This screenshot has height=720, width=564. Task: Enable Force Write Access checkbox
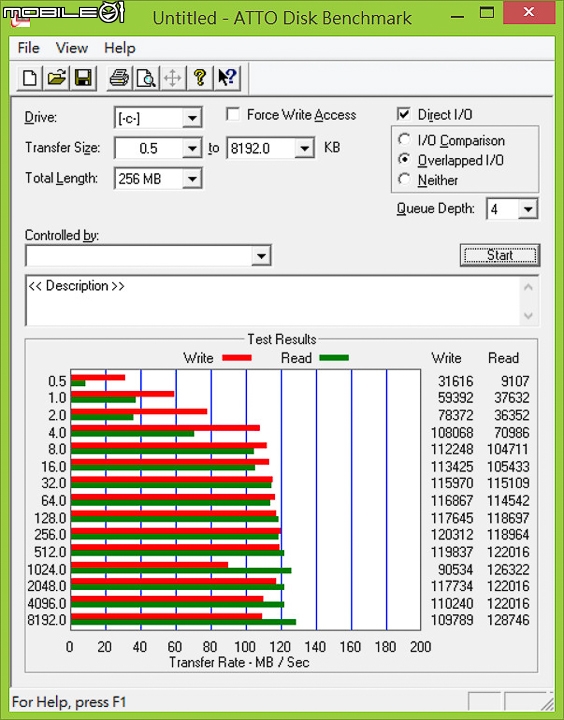[x=233, y=114]
